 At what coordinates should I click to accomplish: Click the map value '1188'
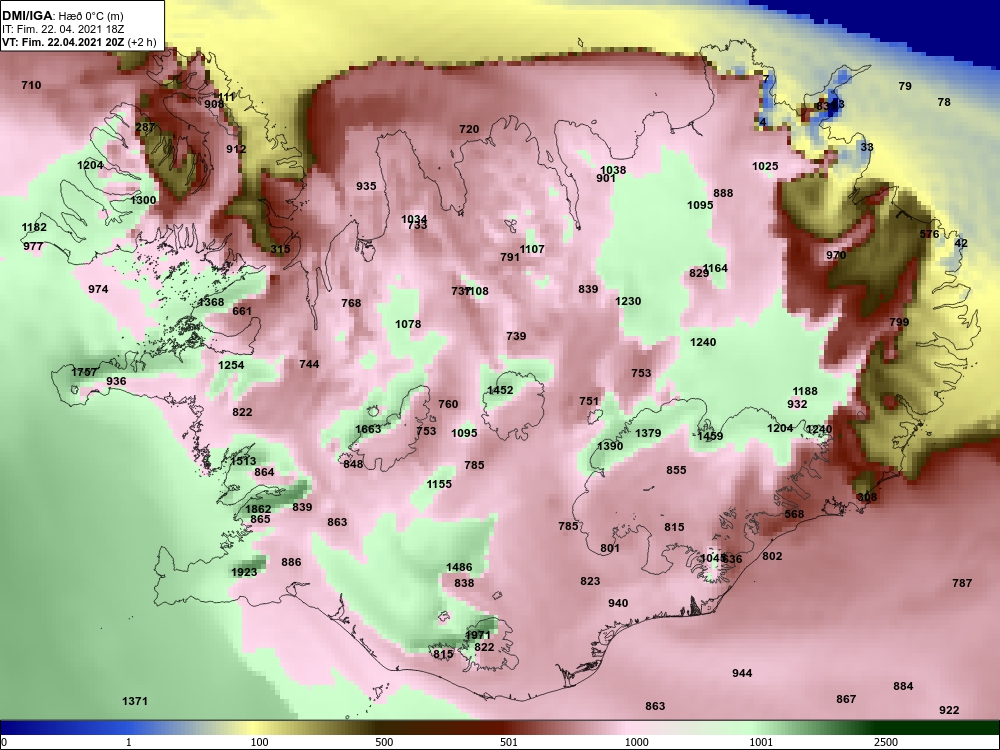(805, 392)
